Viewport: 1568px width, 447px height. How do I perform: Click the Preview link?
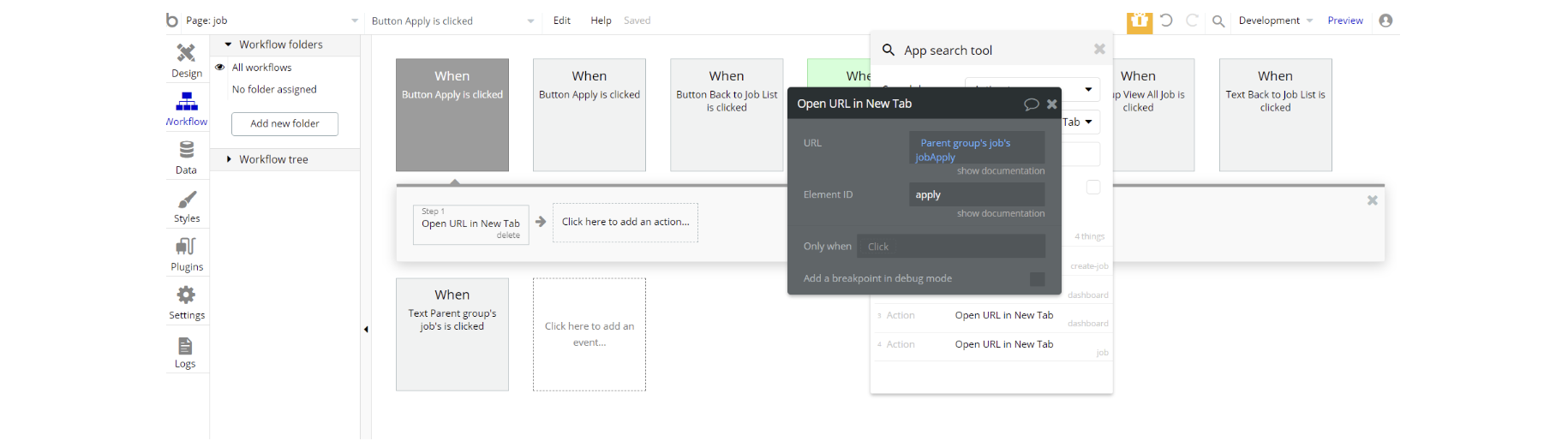pos(1344,21)
